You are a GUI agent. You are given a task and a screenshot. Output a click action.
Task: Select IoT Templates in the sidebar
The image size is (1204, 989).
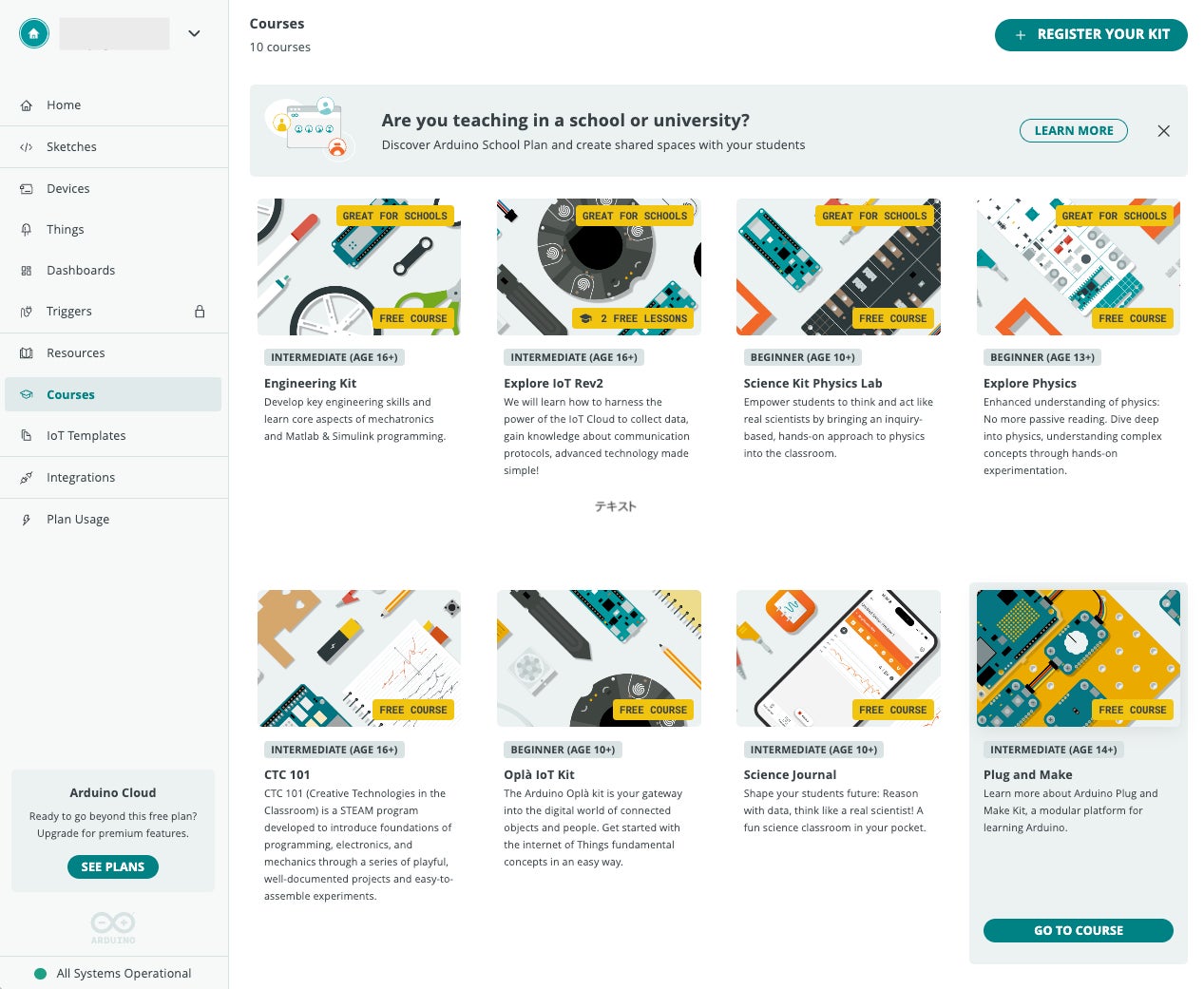click(114, 436)
